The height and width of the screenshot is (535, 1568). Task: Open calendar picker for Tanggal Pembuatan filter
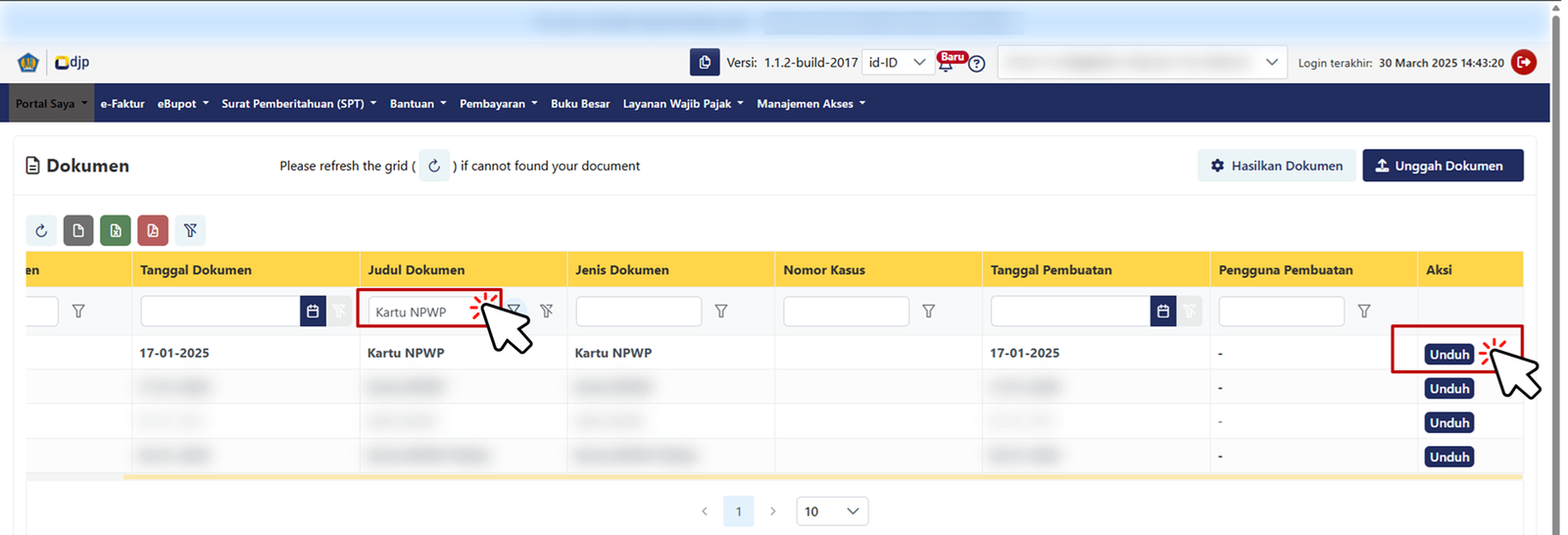[1162, 312]
